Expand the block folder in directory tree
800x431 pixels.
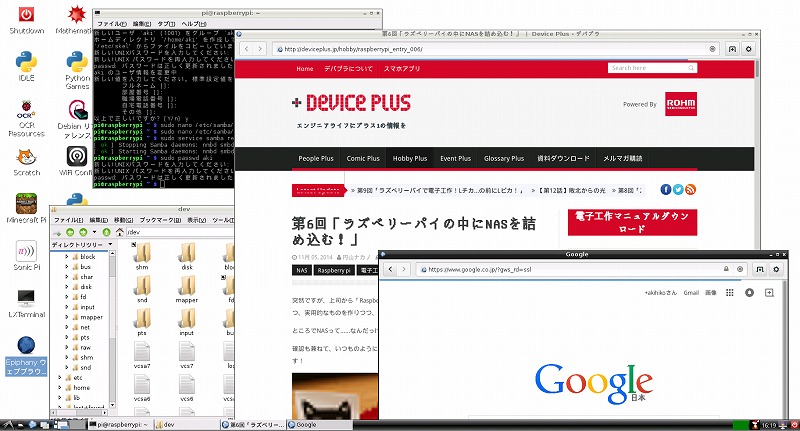pyautogui.click(x=66, y=257)
